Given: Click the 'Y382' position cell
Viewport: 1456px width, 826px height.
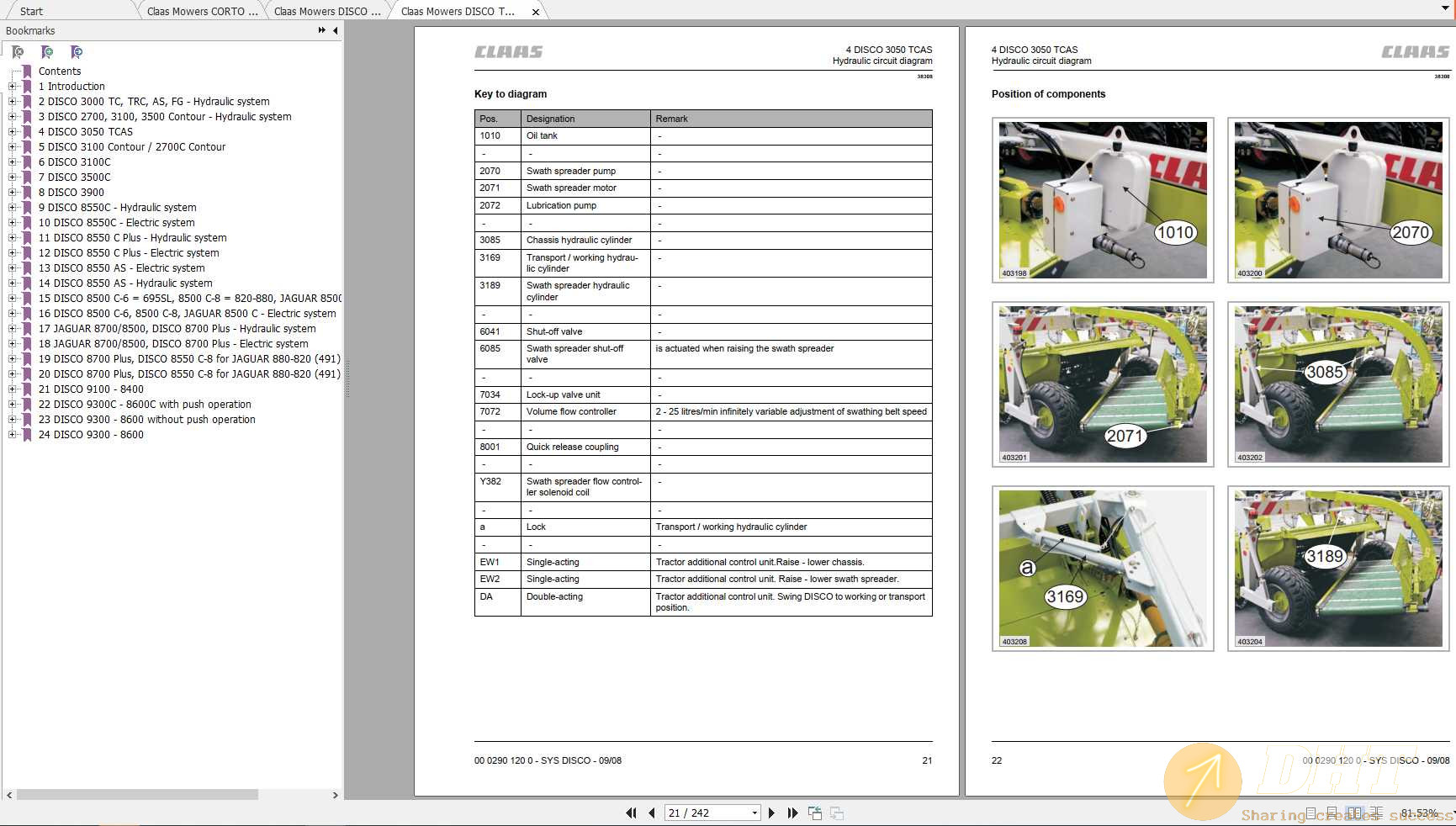Looking at the screenshot, I should click(498, 487).
